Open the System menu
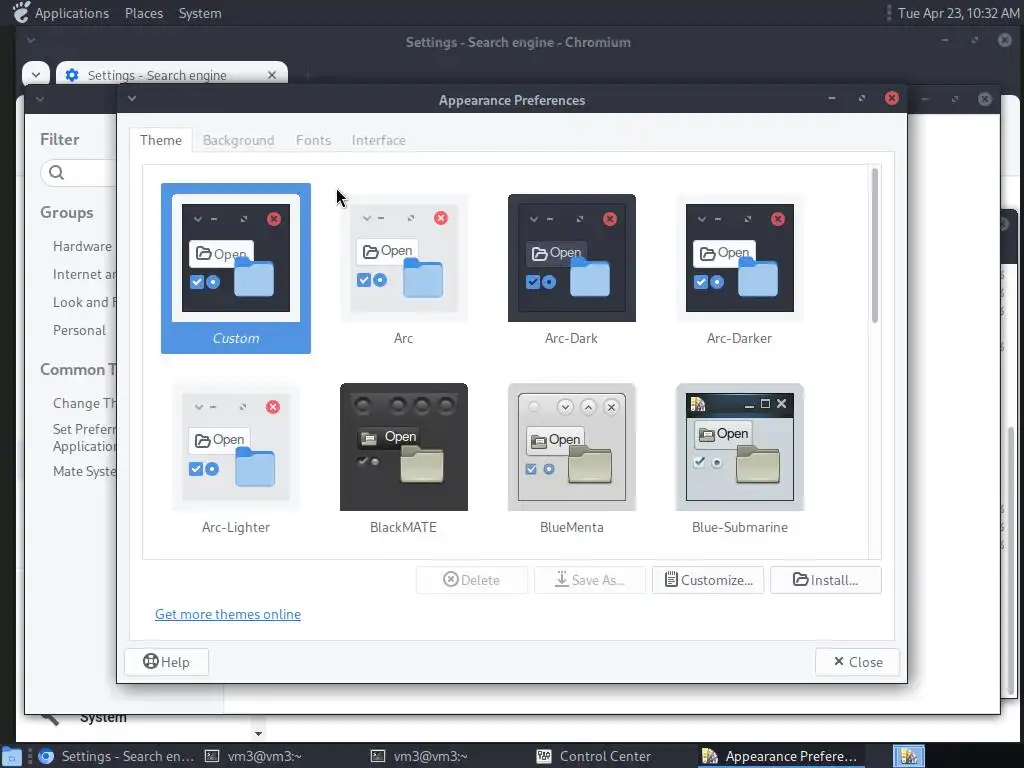 coord(200,13)
